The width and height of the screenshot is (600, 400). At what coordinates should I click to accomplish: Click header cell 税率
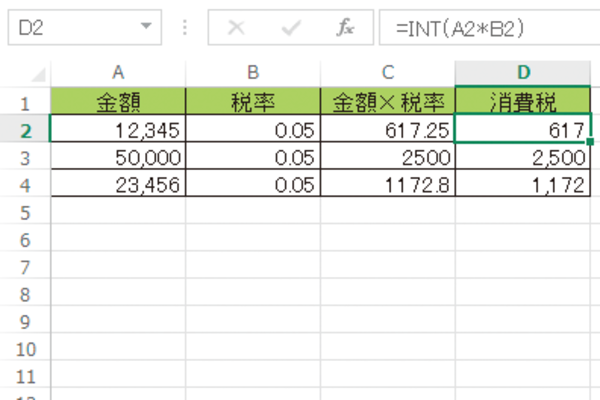click(x=253, y=101)
